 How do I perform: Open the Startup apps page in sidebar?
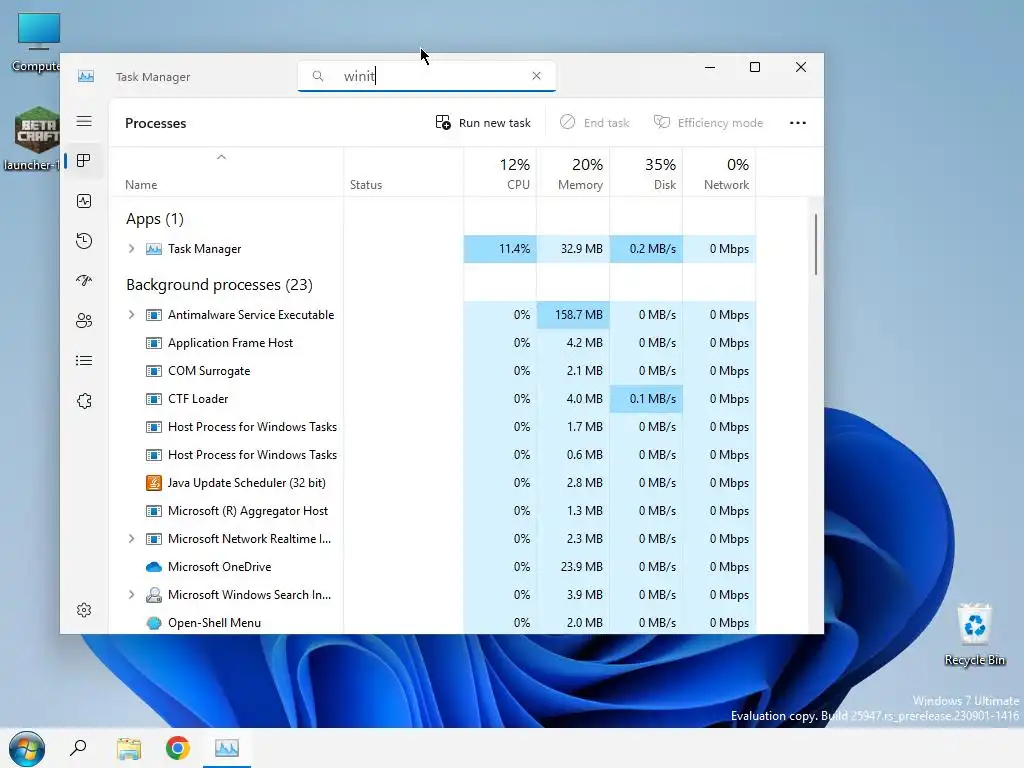tap(84, 281)
